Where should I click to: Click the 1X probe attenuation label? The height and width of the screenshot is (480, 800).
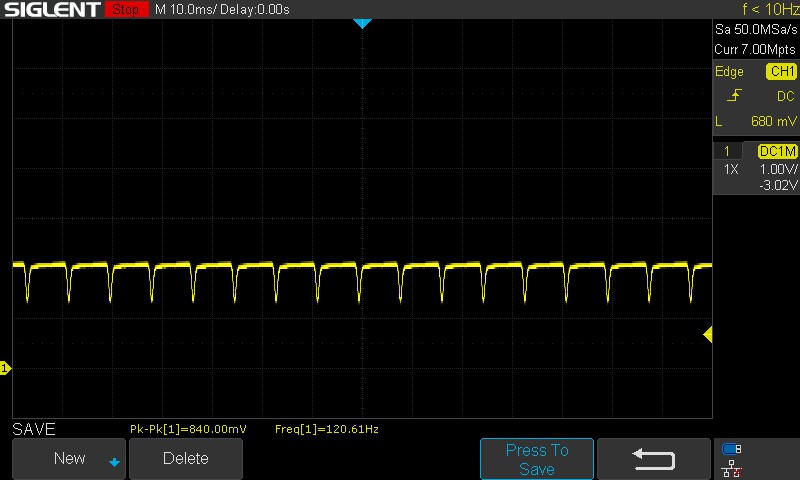(x=731, y=169)
